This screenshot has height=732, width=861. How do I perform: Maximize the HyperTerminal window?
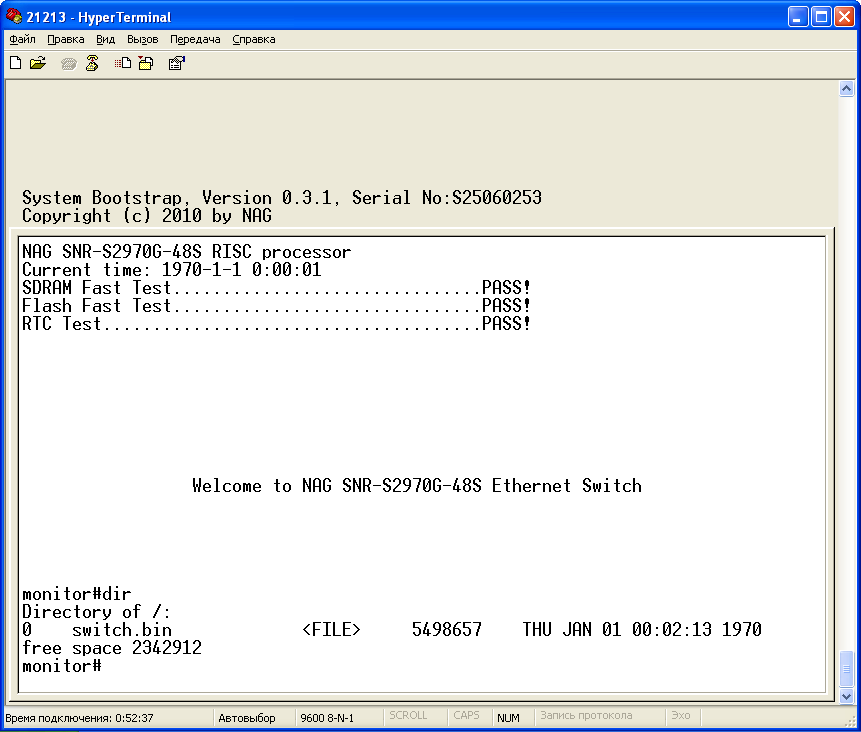pos(821,17)
